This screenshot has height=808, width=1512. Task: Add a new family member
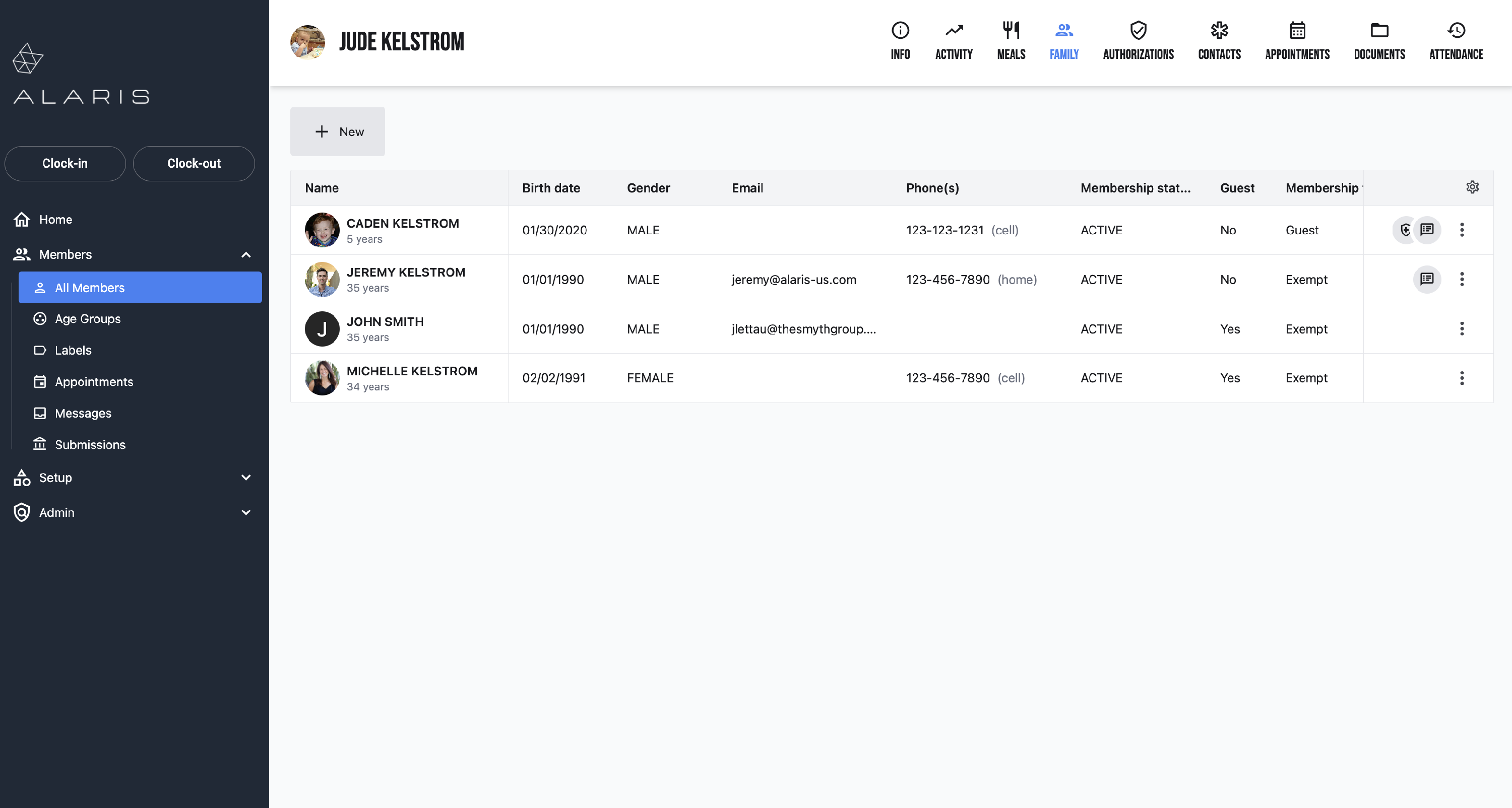coord(338,131)
